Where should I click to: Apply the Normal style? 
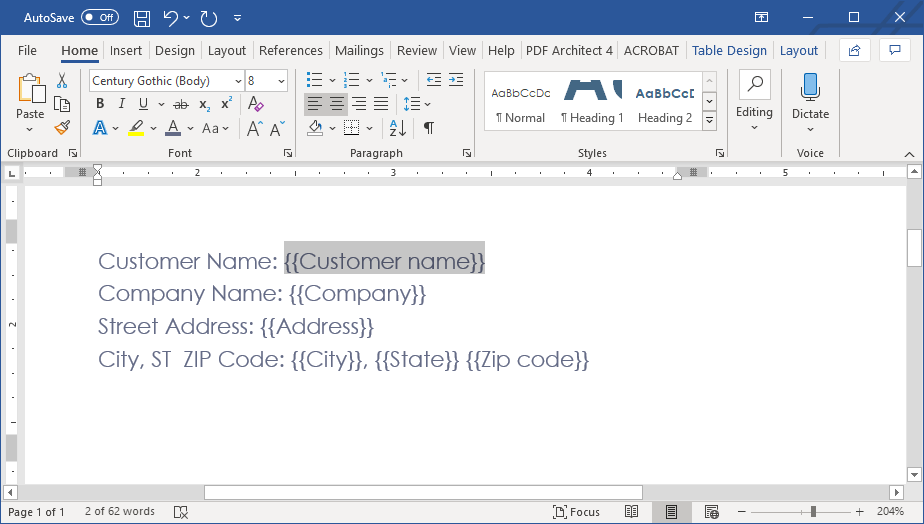click(521, 101)
